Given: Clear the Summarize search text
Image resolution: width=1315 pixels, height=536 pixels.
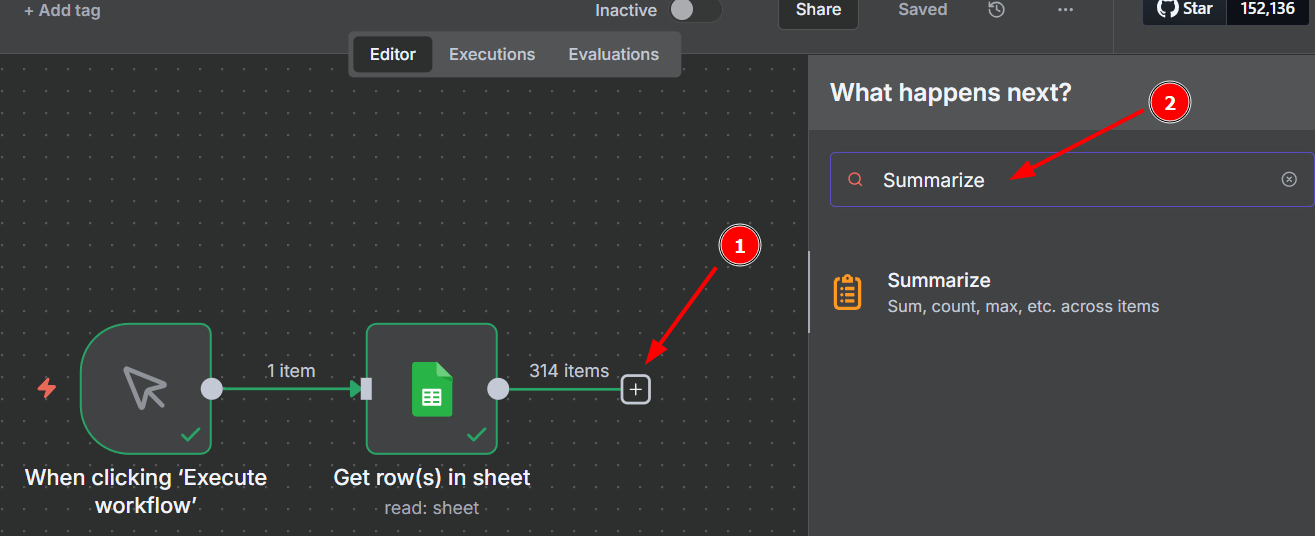Looking at the screenshot, I should click(x=1289, y=179).
